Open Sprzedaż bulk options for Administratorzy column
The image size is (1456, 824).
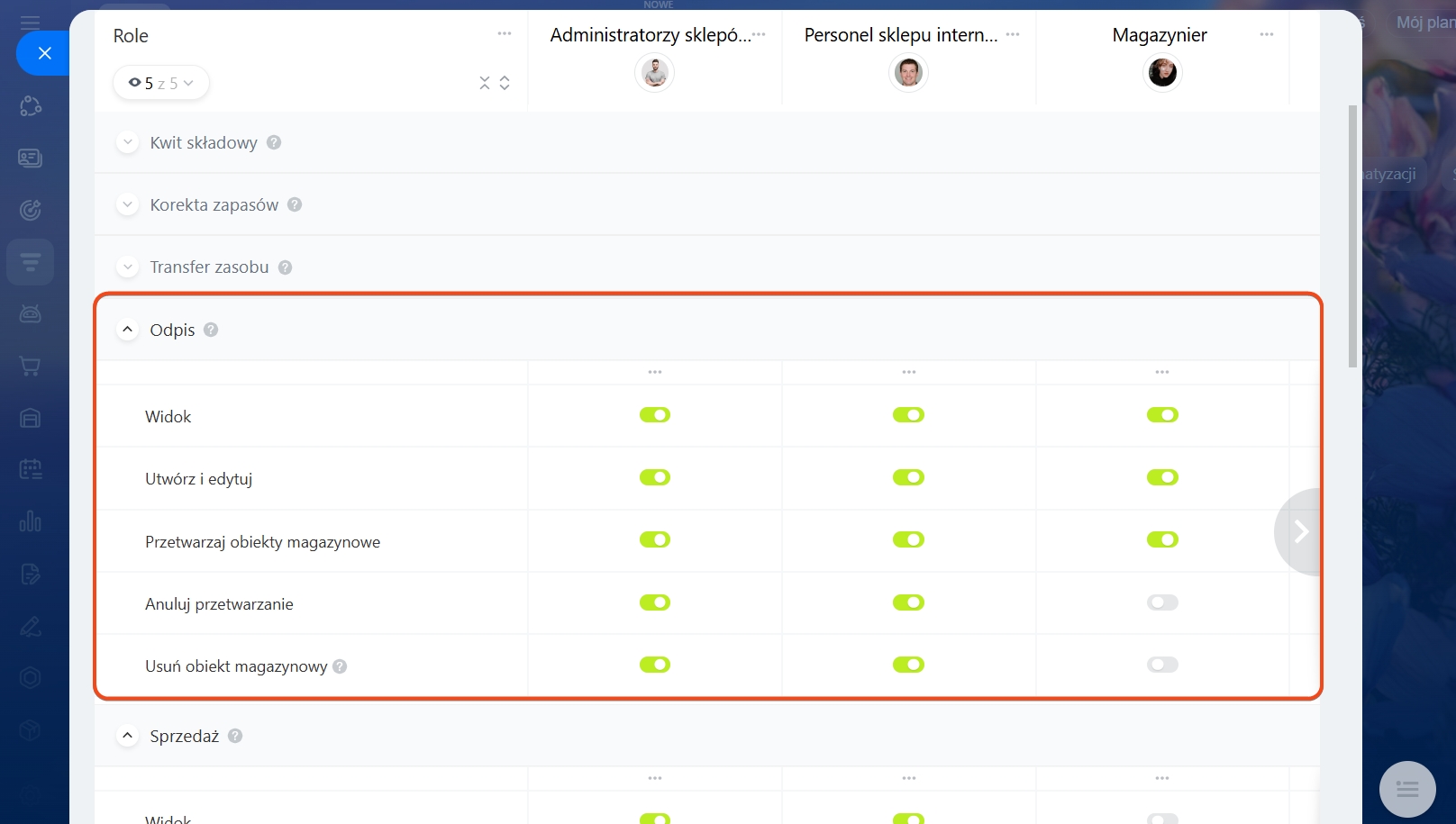point(655,778)
